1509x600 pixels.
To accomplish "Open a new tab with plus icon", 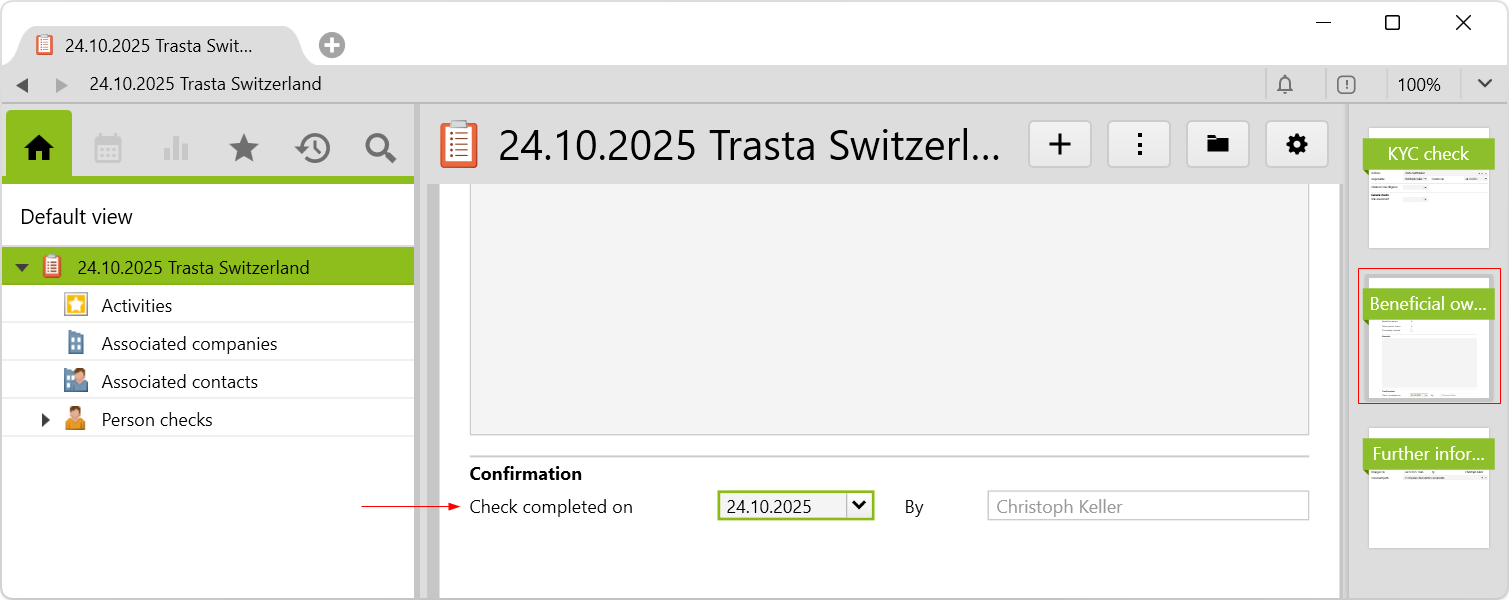I will [332, 45].
